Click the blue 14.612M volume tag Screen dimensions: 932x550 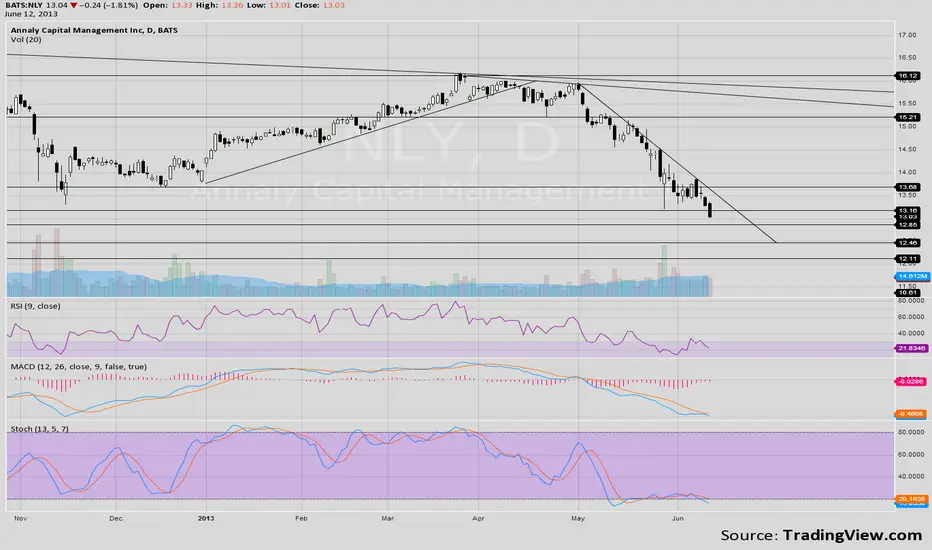tap(912, 276)
